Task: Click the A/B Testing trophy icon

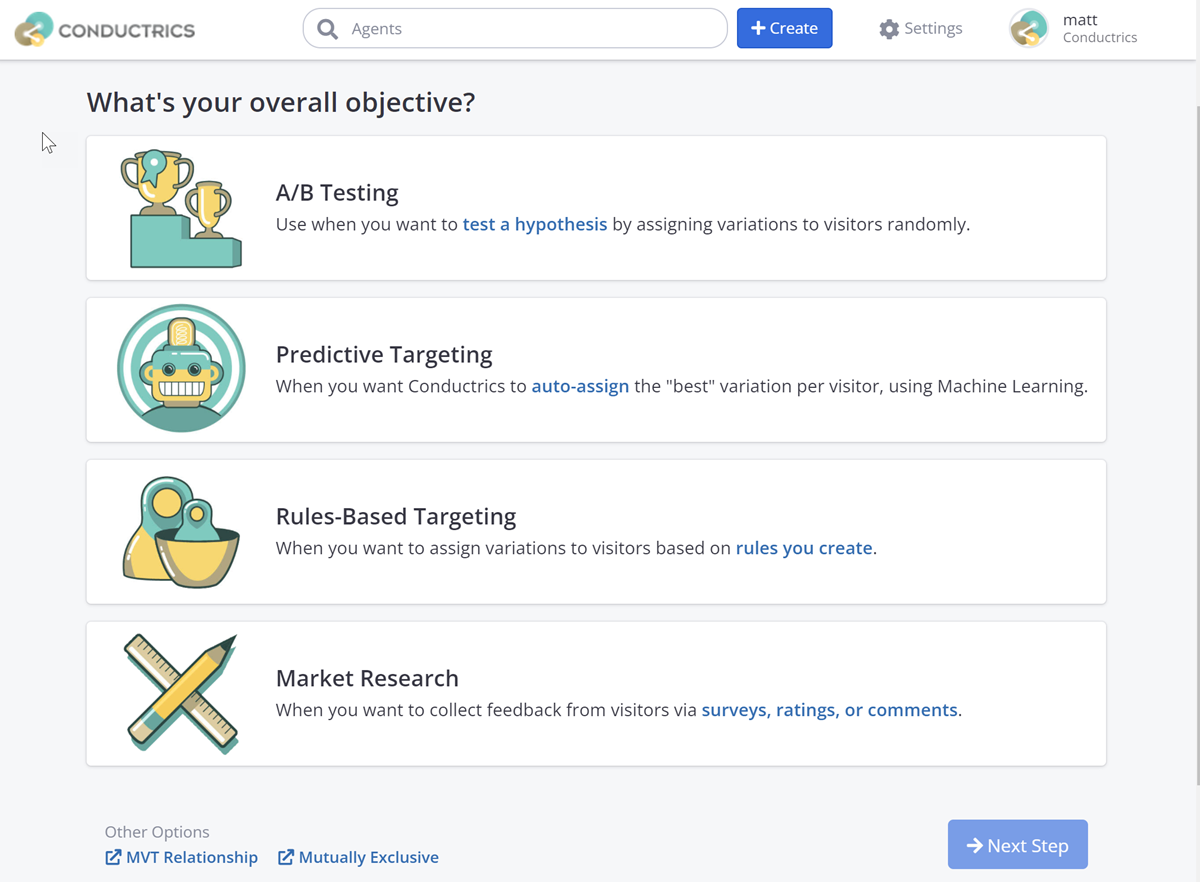Action: [x=181, y=209]
